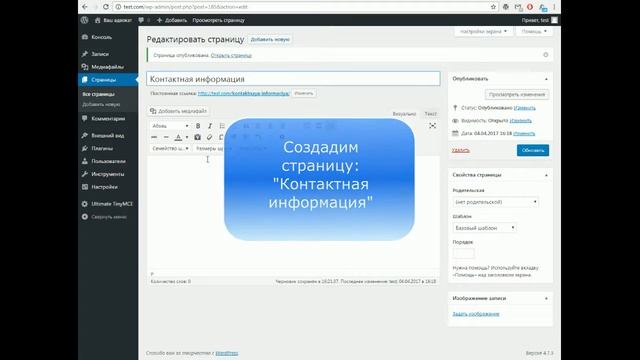Click the calendar icon next to "Дата"
Image resolution: width=640 pixels, height=360 pixels.
click(456, 133)
